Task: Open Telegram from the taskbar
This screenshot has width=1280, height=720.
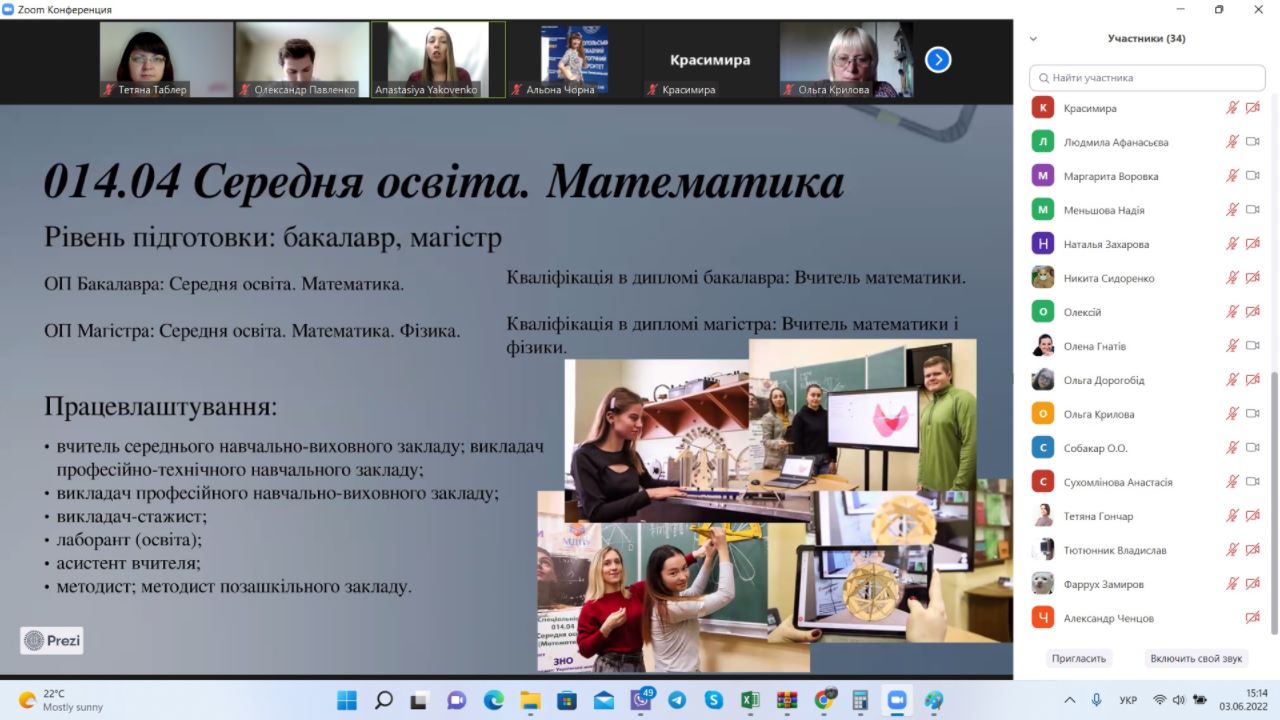Action: point(677,700)
